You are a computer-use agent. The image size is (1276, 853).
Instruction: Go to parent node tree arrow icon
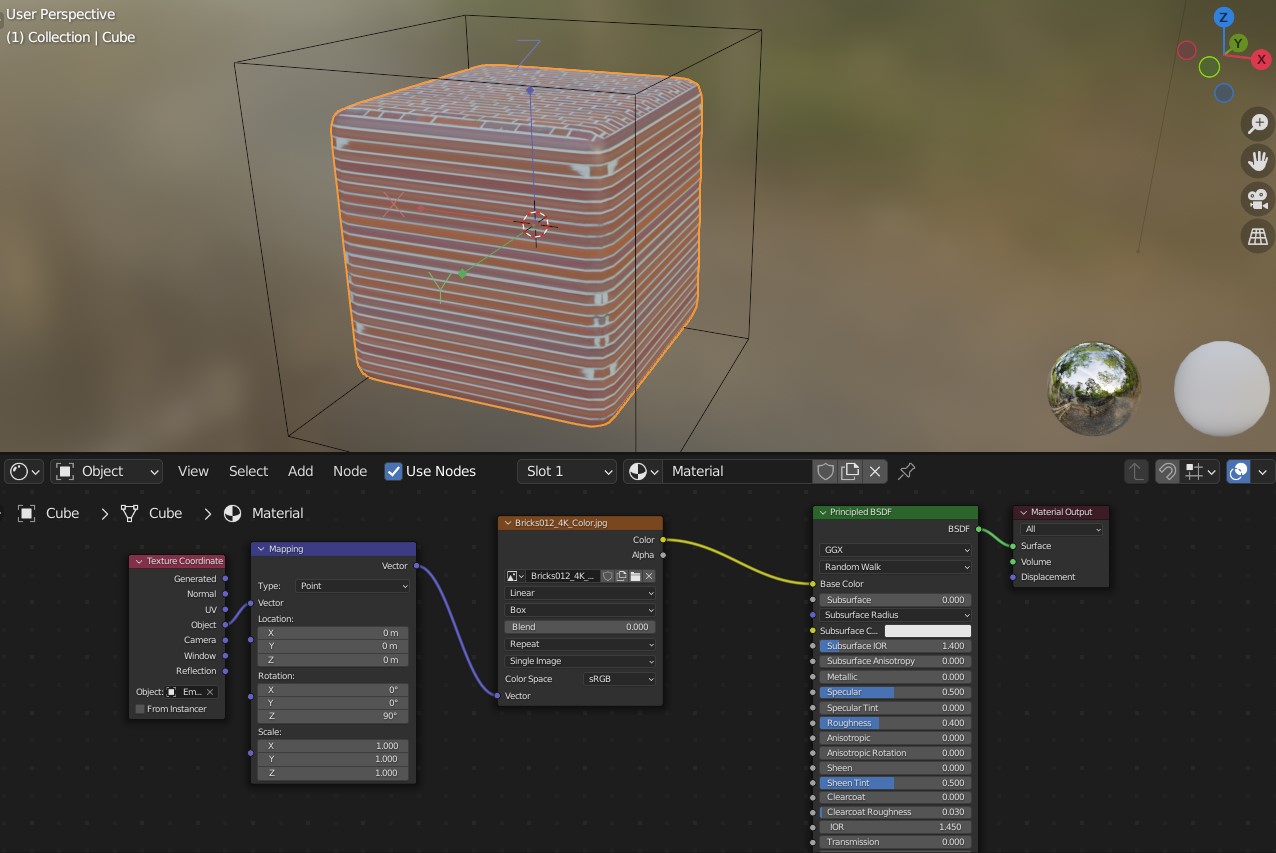pos(1136,471)
